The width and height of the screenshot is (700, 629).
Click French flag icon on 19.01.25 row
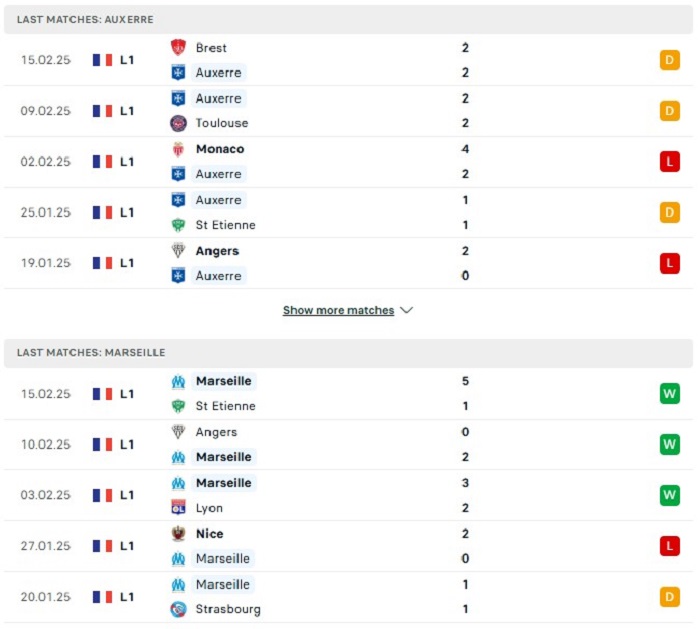tap(102, 263)
